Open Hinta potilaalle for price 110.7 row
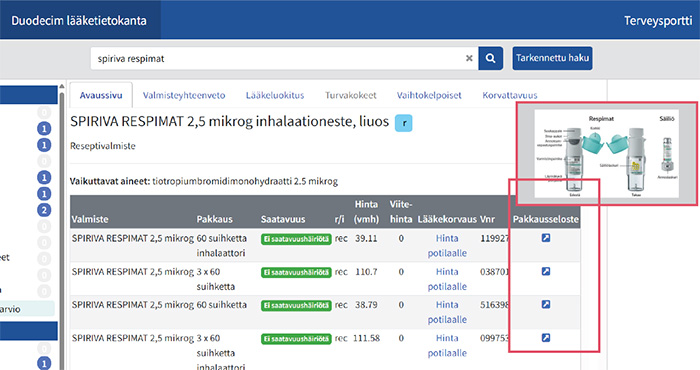Viewport: 700px width, 370px height. [x=447, y=279]
